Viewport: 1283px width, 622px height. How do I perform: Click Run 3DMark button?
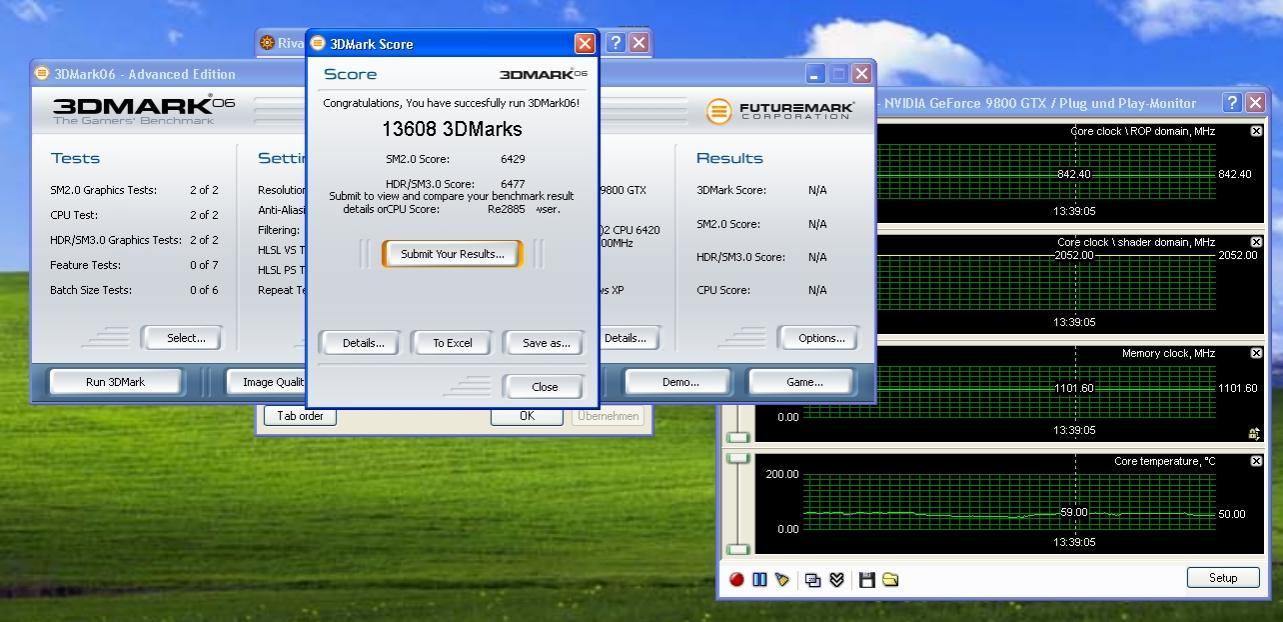(116, 382)
